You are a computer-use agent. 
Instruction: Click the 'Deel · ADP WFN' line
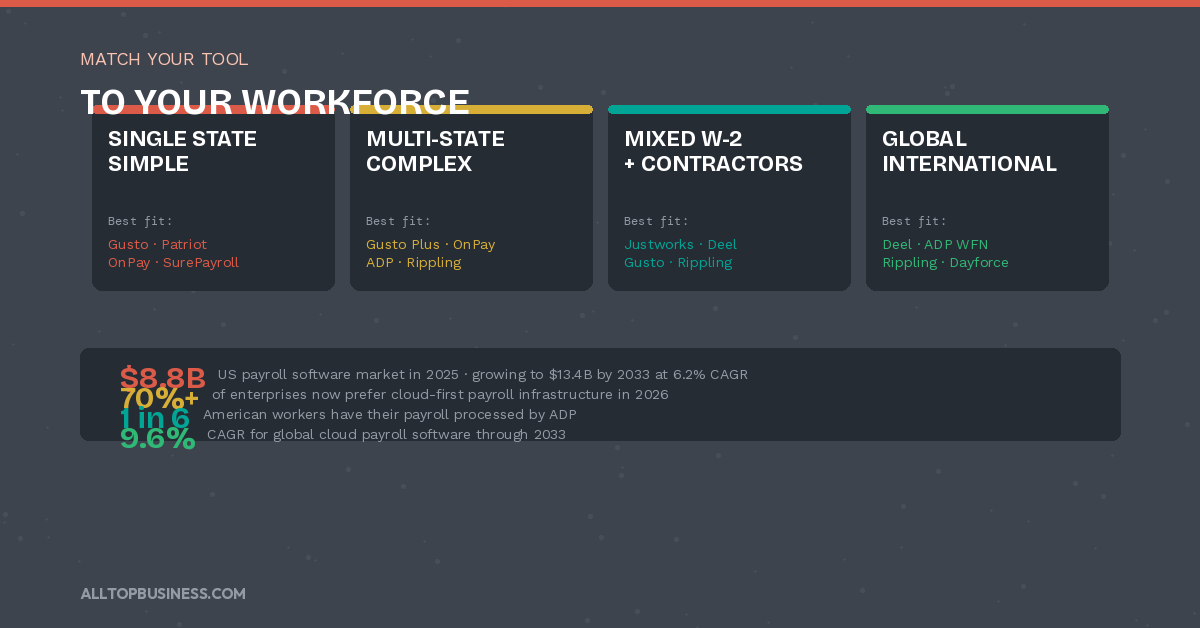pos(935,244)
